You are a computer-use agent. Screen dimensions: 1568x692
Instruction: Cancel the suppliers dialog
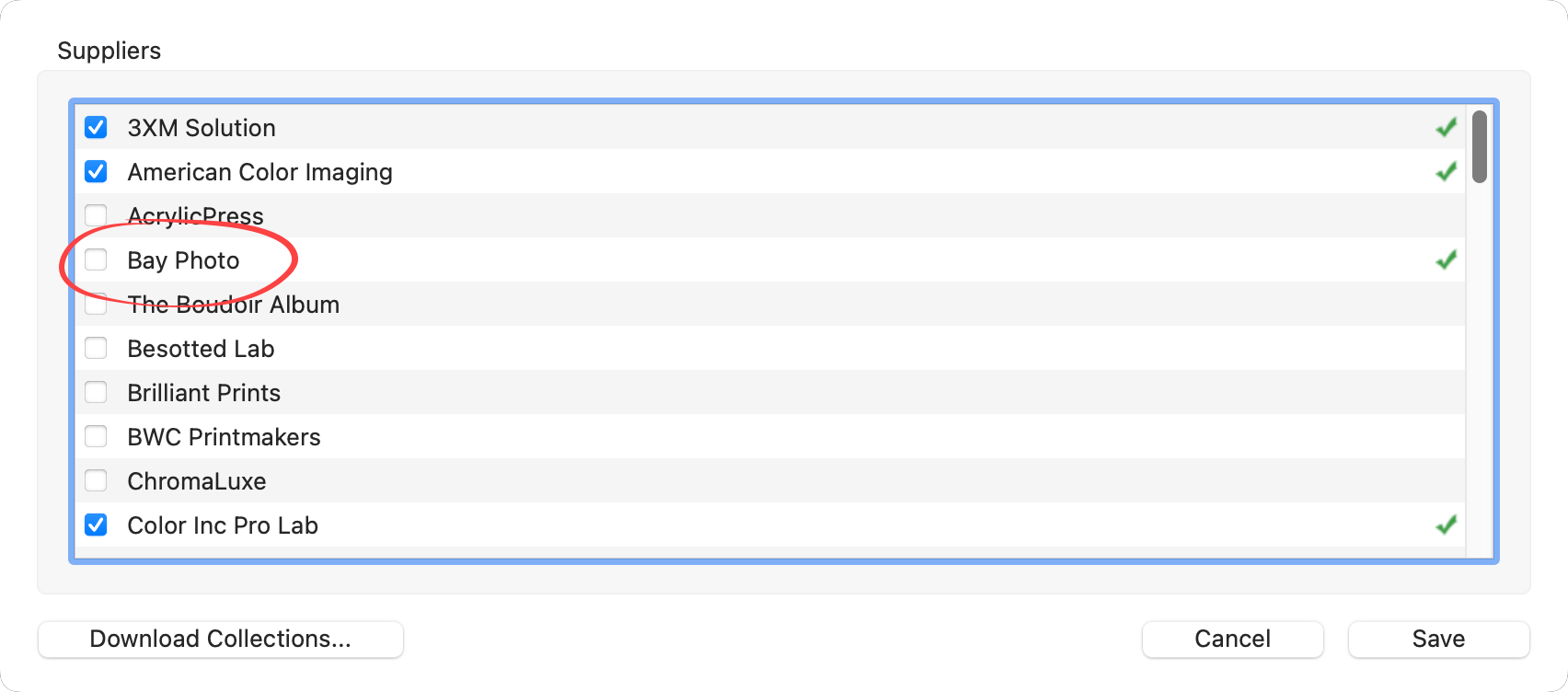pyautogui.click(x=1232, y=640)
